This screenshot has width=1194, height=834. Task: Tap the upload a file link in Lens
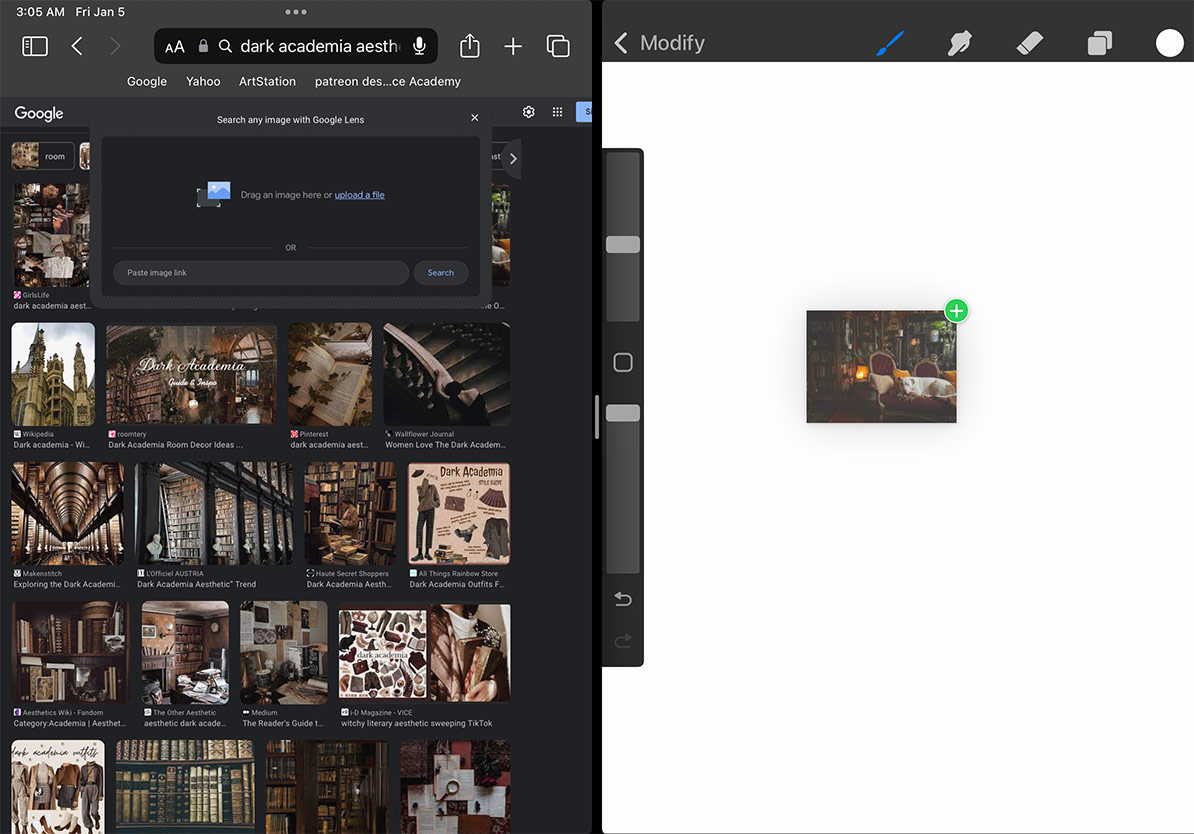tap(359, 194)
